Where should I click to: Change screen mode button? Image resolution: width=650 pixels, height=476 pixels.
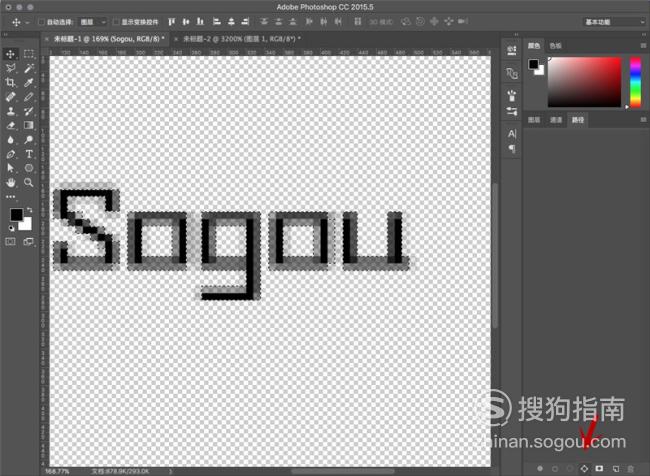[x=29, y=242]
